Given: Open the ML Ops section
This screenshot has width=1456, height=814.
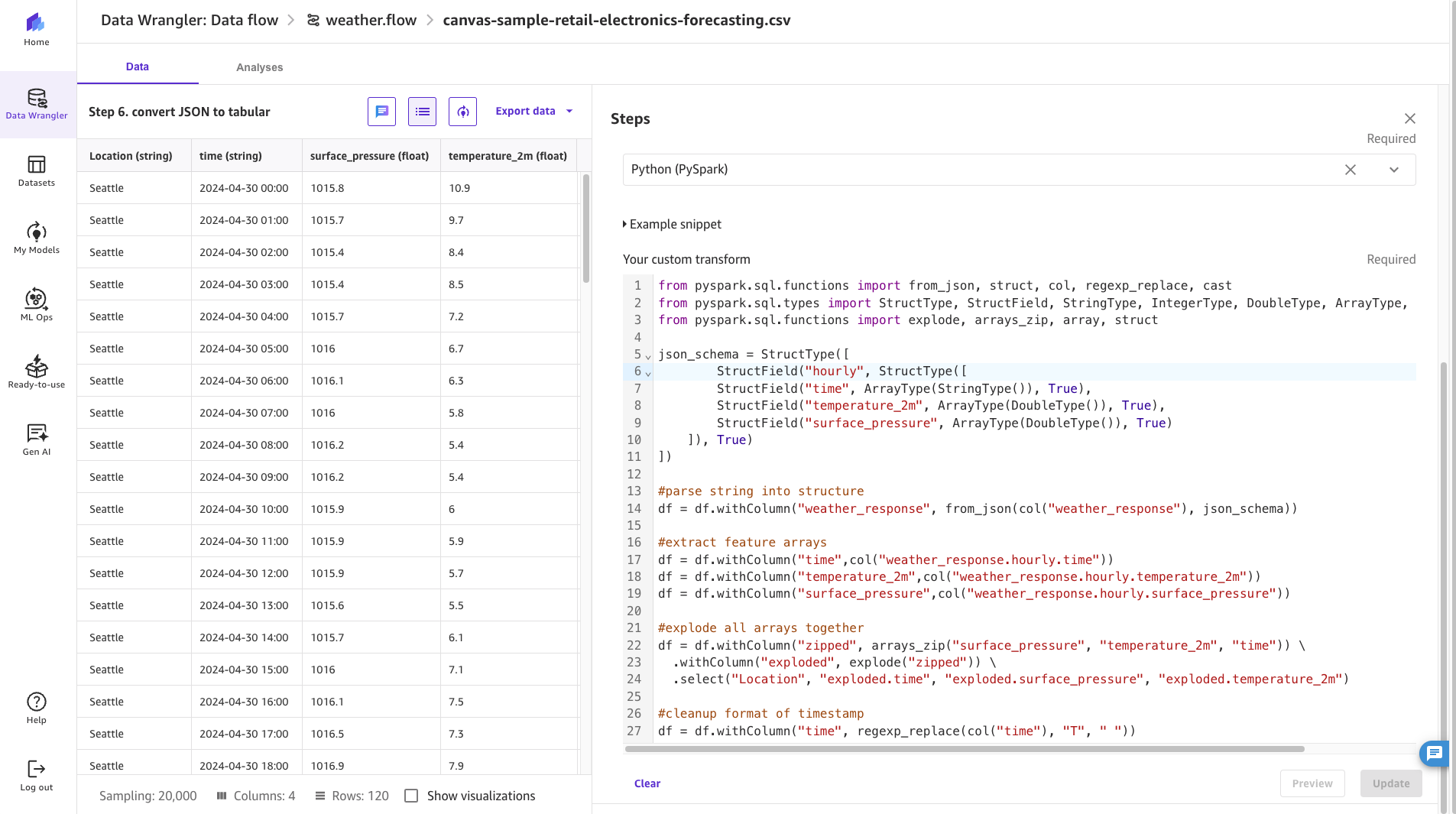Looking at the screenshot, I should pos(37,305).
